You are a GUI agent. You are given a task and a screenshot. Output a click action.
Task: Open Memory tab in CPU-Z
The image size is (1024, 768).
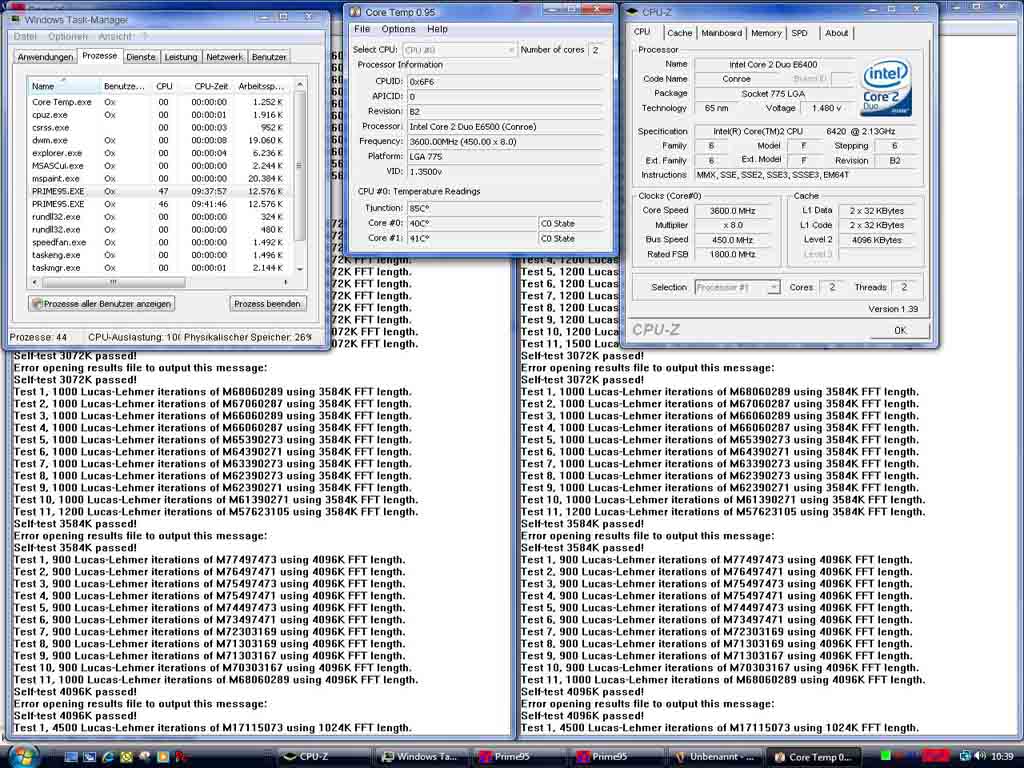click(x=766, y=33)
